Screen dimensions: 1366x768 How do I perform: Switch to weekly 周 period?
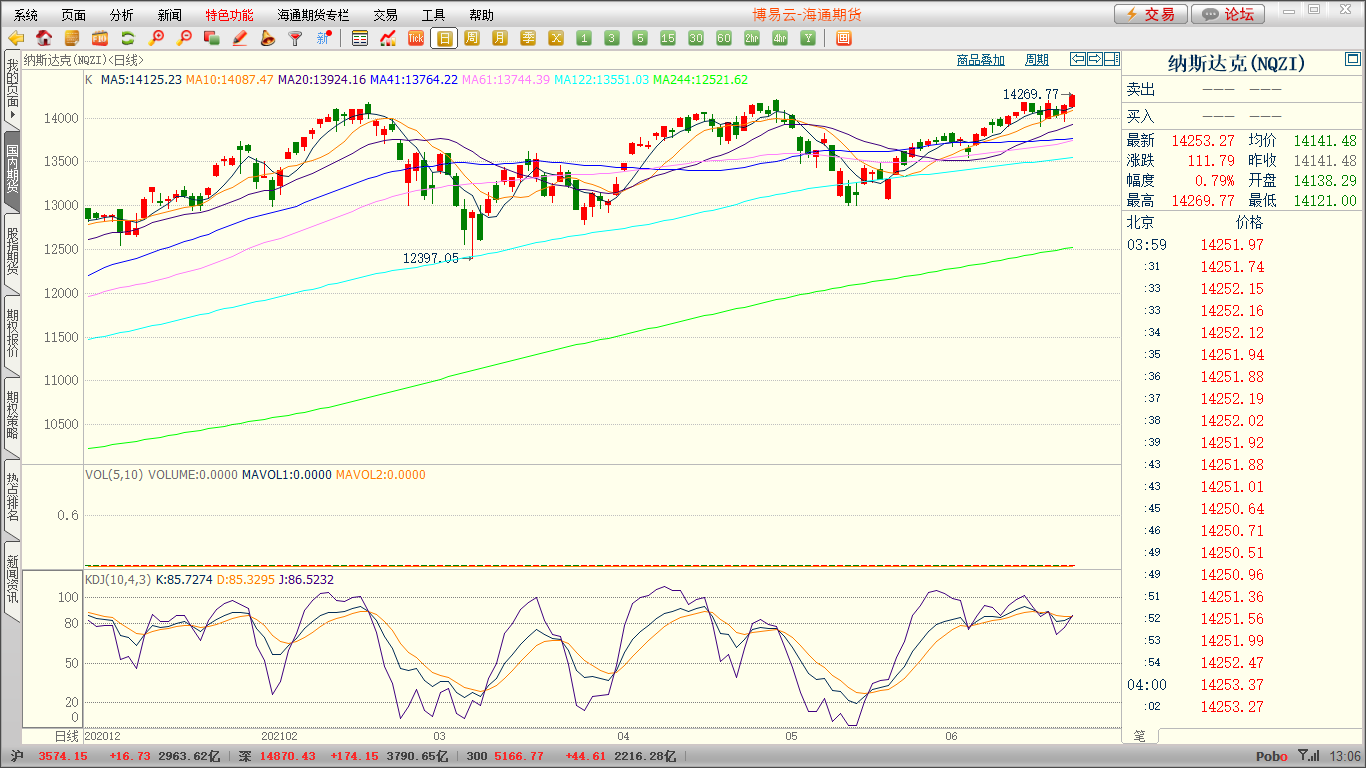(472, 38)
